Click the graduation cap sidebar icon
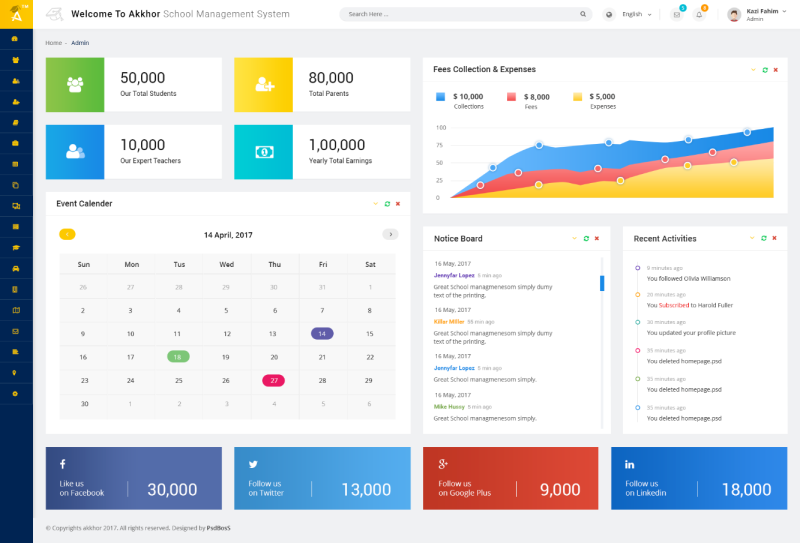 coord(15,247)
